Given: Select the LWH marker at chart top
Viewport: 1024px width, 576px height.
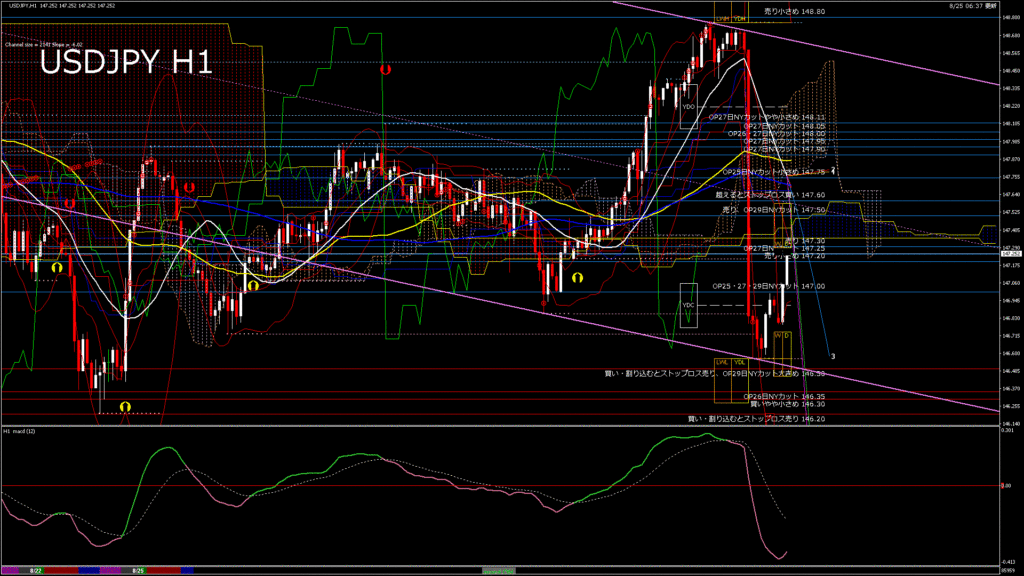Looking at the screenshot, I should coord(722,19).
